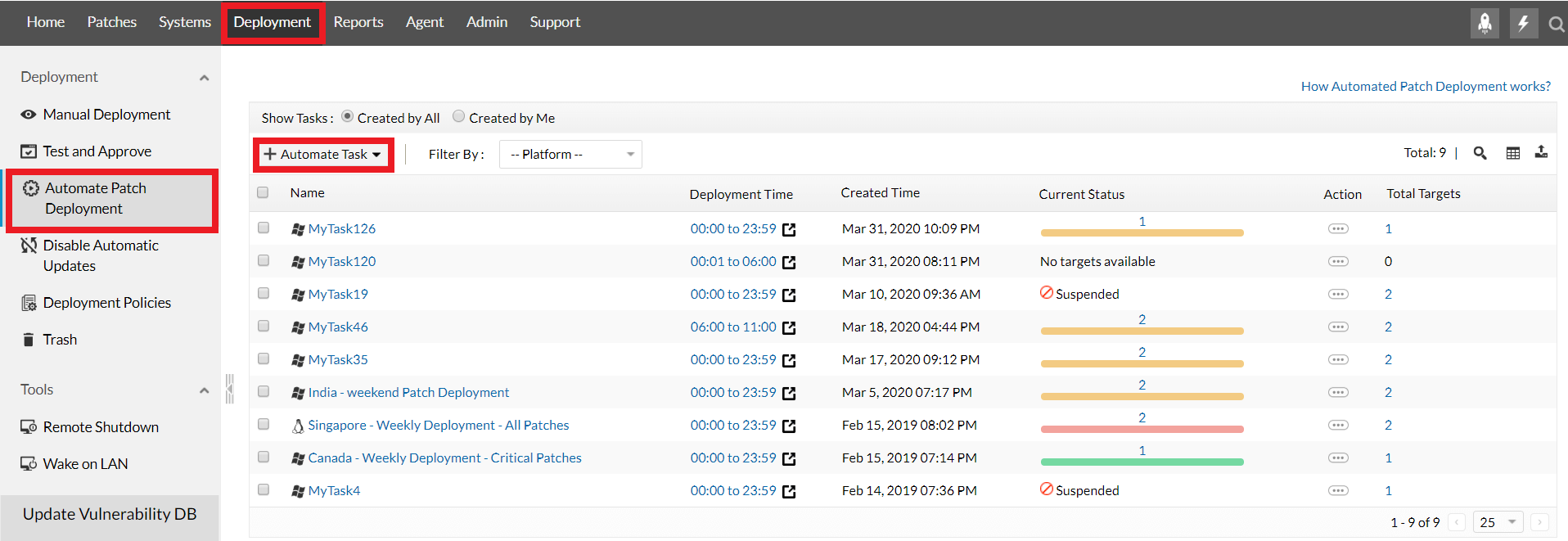Expand the Platform filter dropdown
Image resolution: width=1568 pixels, height=541 pixels.
570,155
